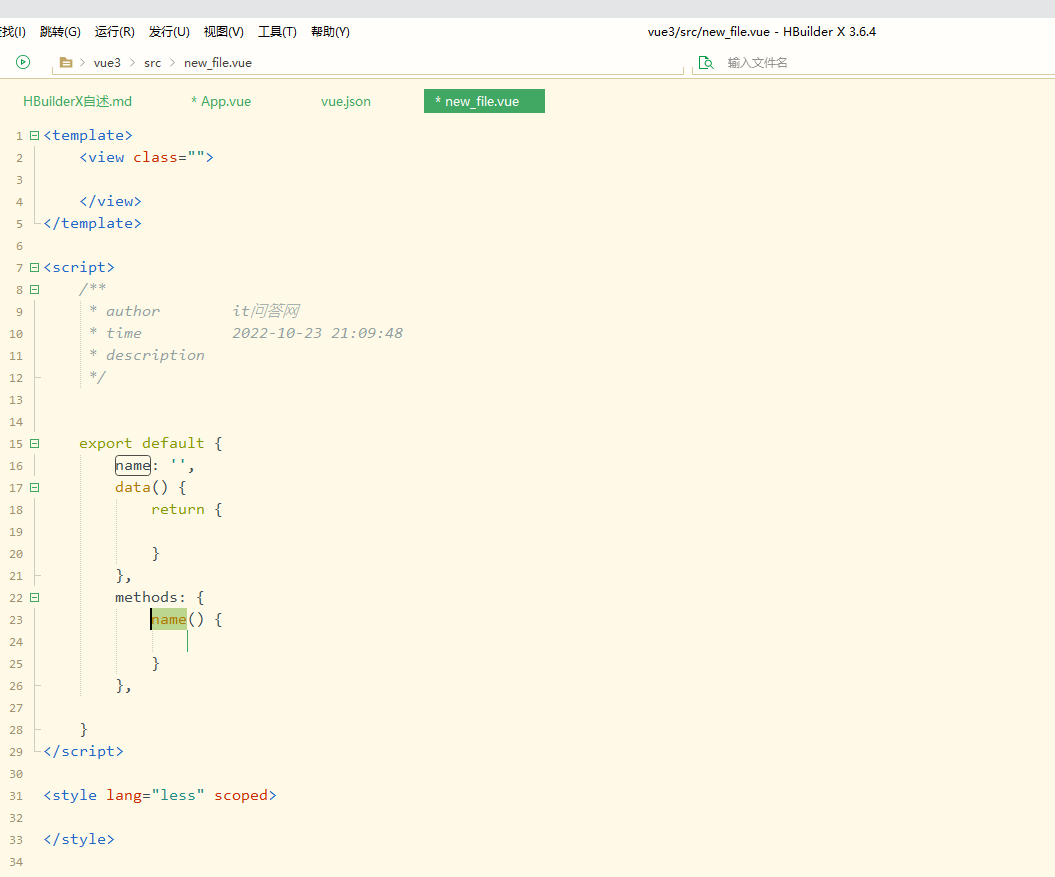
Task: Collapse the comment block on line 8
Action: 34,289
